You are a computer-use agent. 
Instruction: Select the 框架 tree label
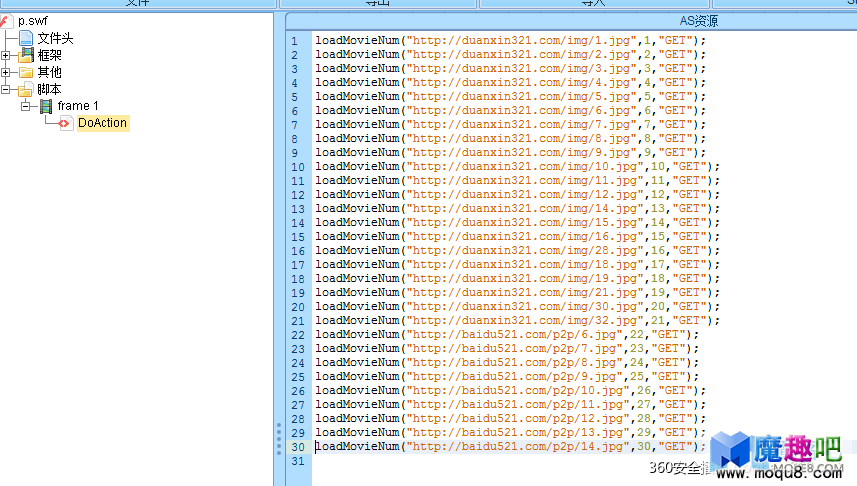point(49,55)
